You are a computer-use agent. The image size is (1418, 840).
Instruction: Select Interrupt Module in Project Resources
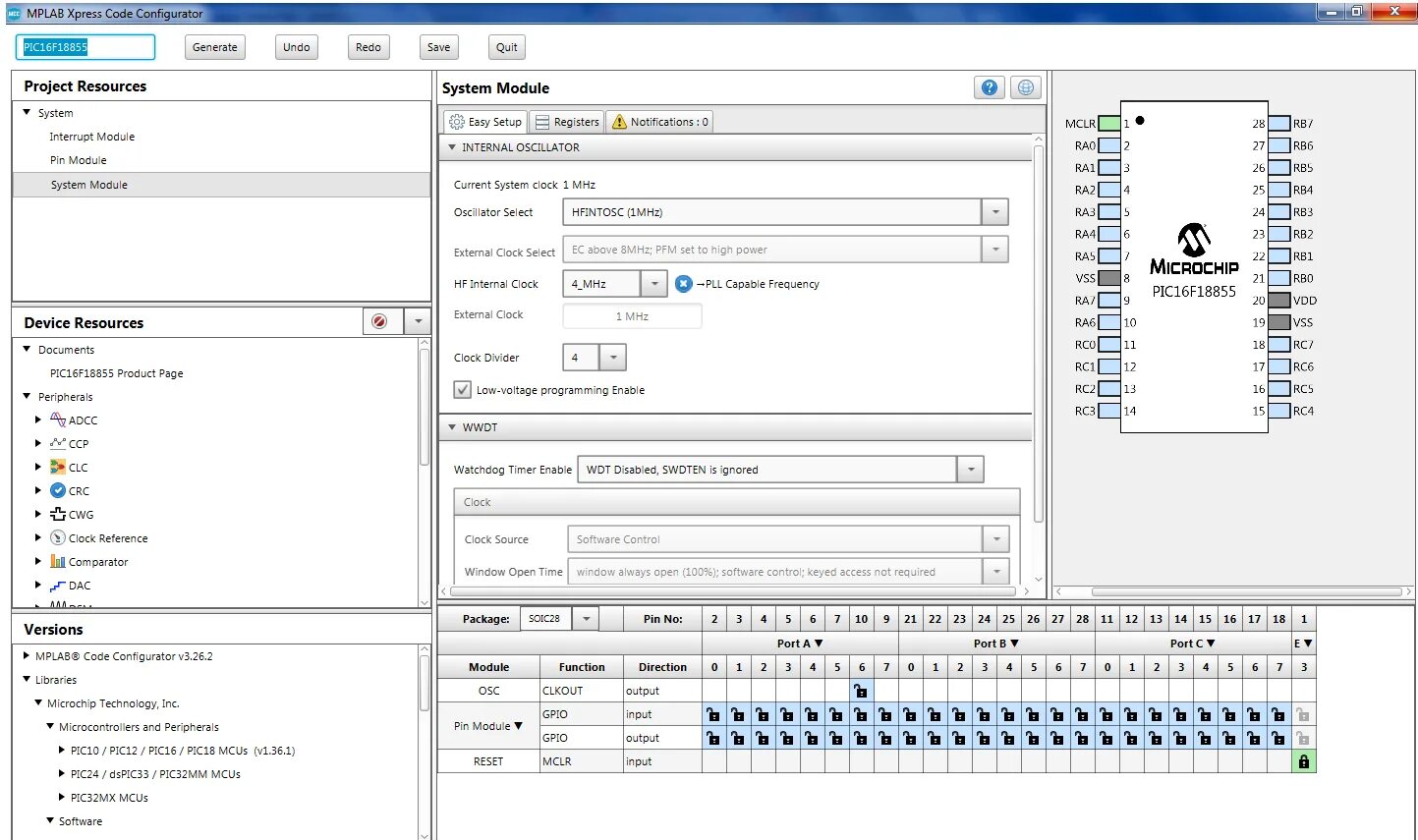(x=92, y=137)
